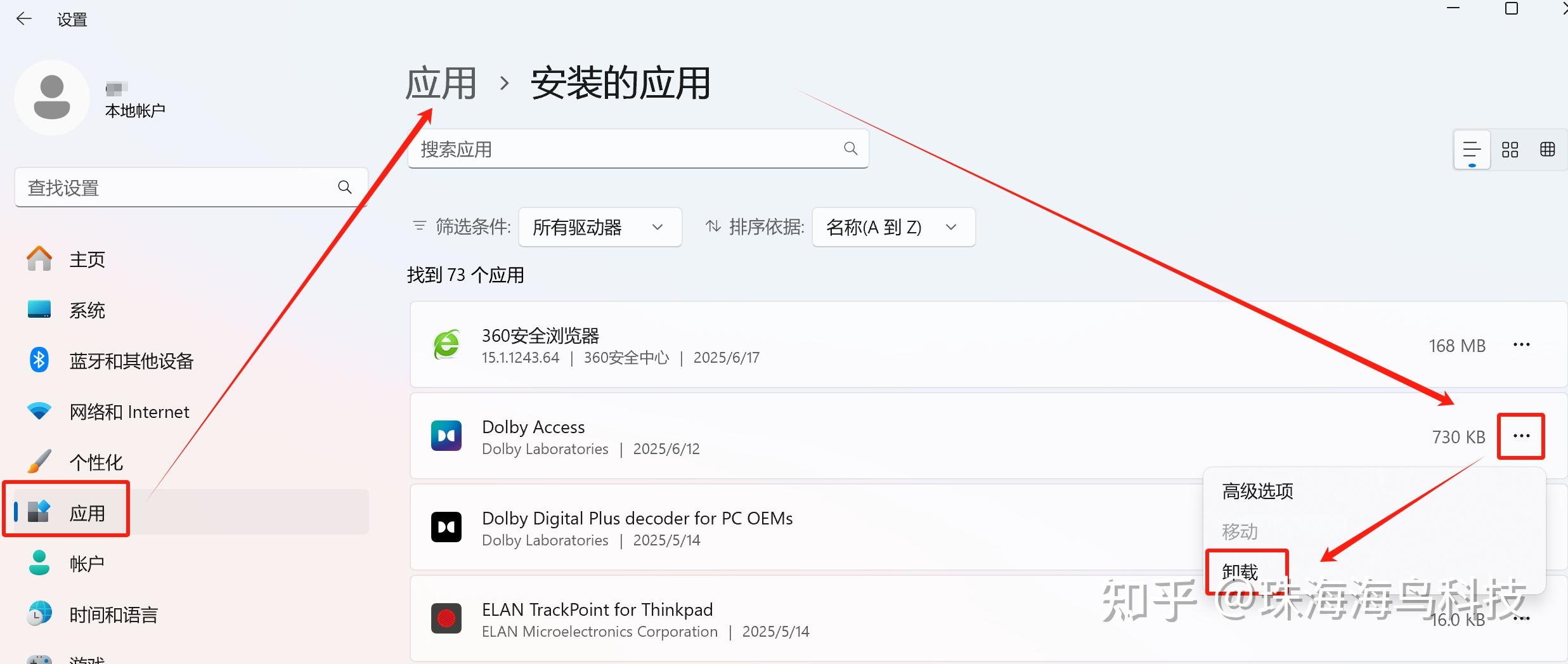Switch to table view layout
Viewport: 1568px width, 664px height.
(1548, 150)
